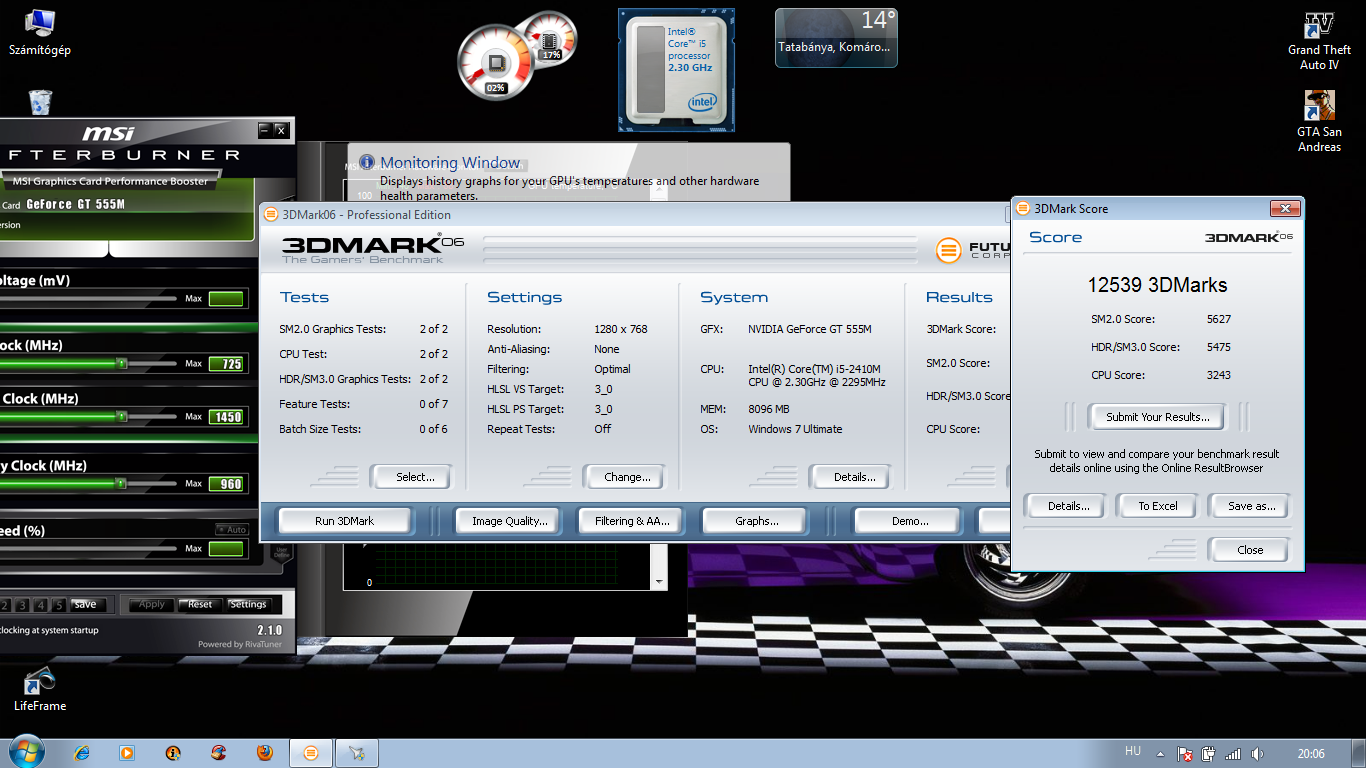Minimize the MSI Afterburner window
The image size is (1366, 768).
pyautogui.click(x=265, y=130)
